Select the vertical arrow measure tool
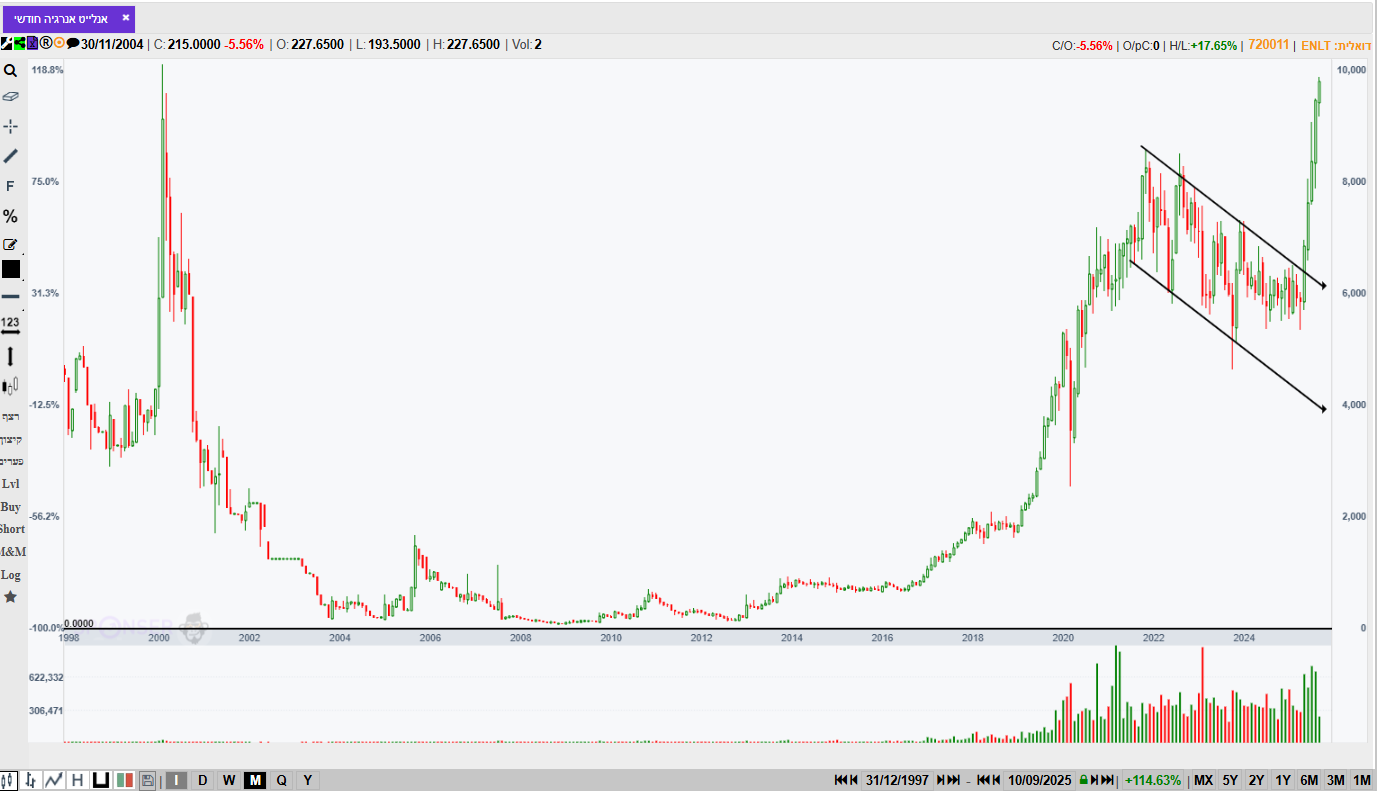This screenshot has width=1379, height=791. (10, 356)
